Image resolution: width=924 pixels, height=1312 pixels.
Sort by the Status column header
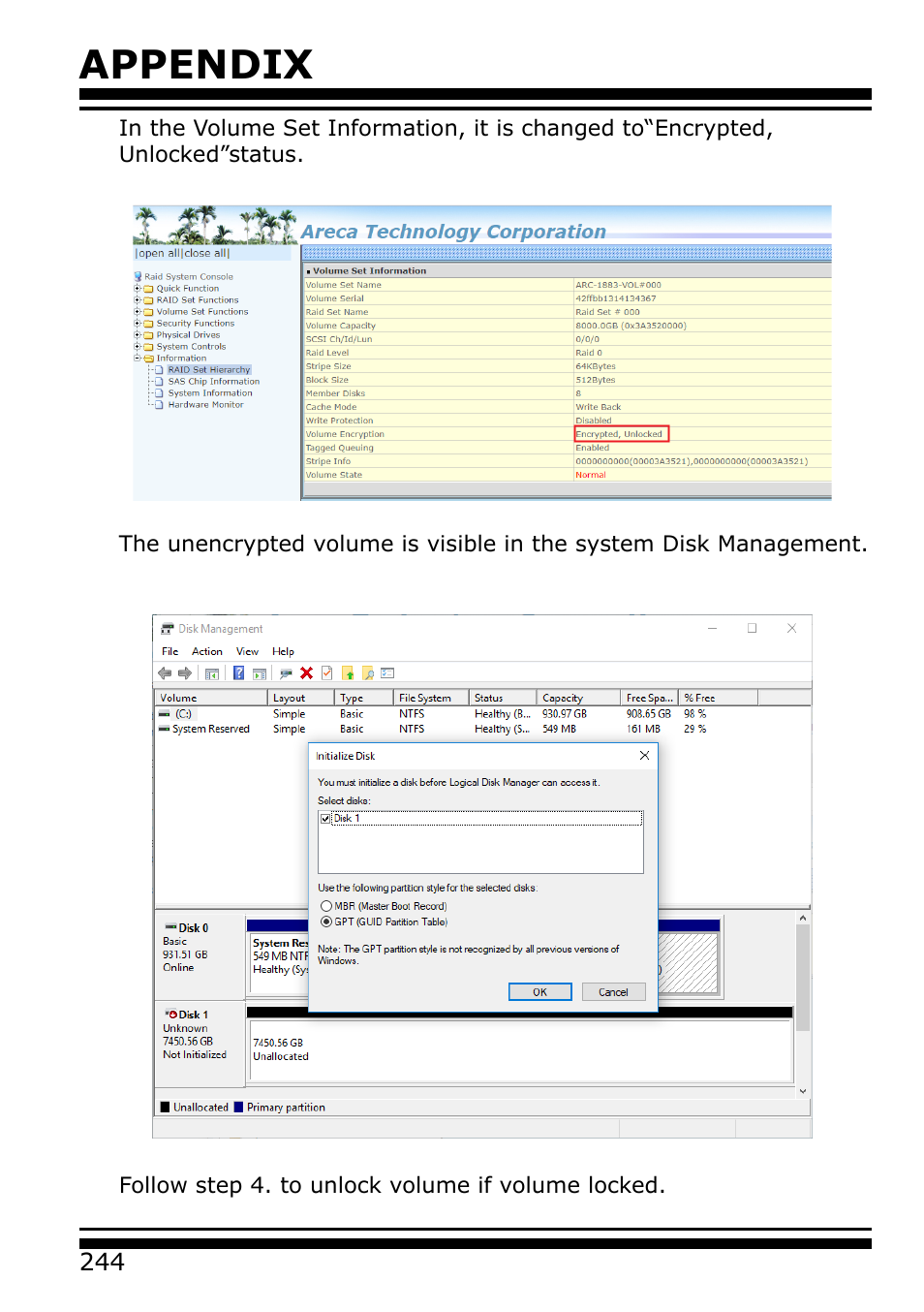pos(503,699)
